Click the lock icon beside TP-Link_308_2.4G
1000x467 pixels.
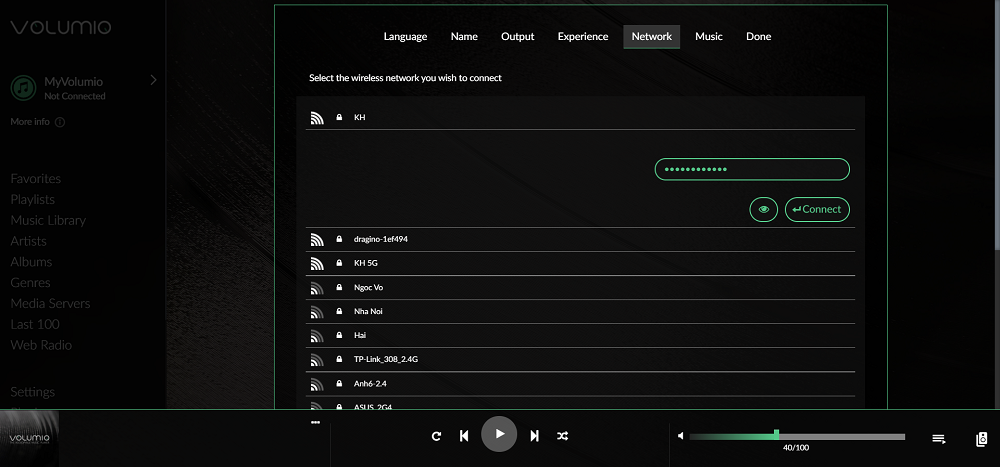tap(339, 360)
